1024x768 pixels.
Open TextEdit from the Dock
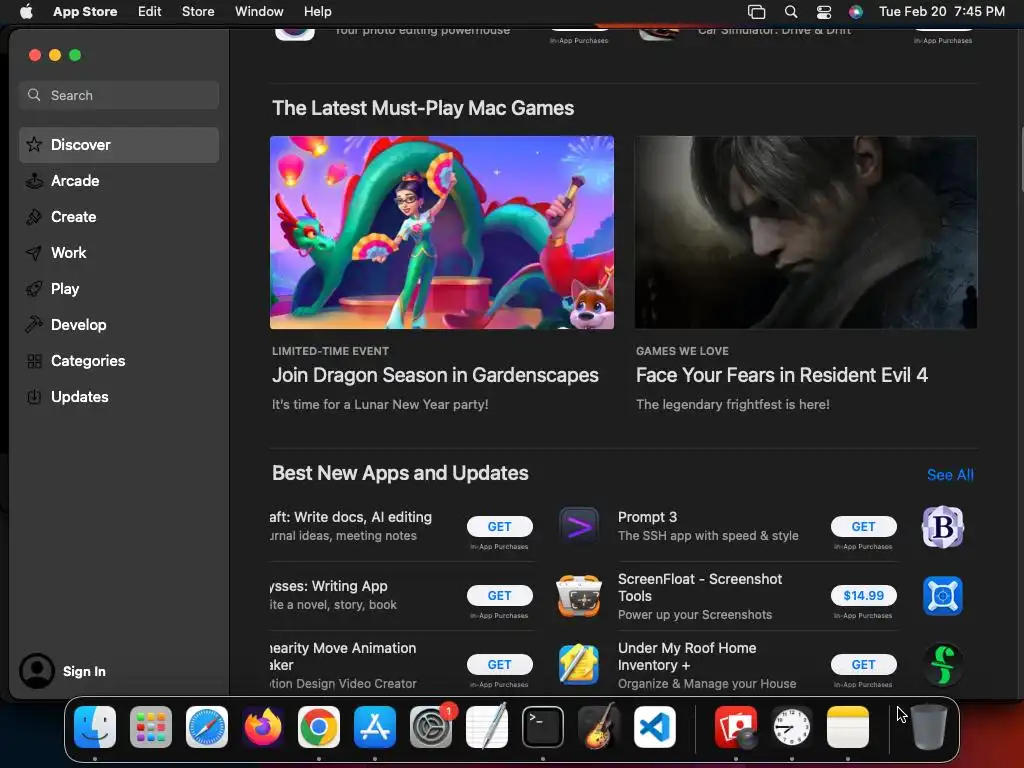coord(487,727)
